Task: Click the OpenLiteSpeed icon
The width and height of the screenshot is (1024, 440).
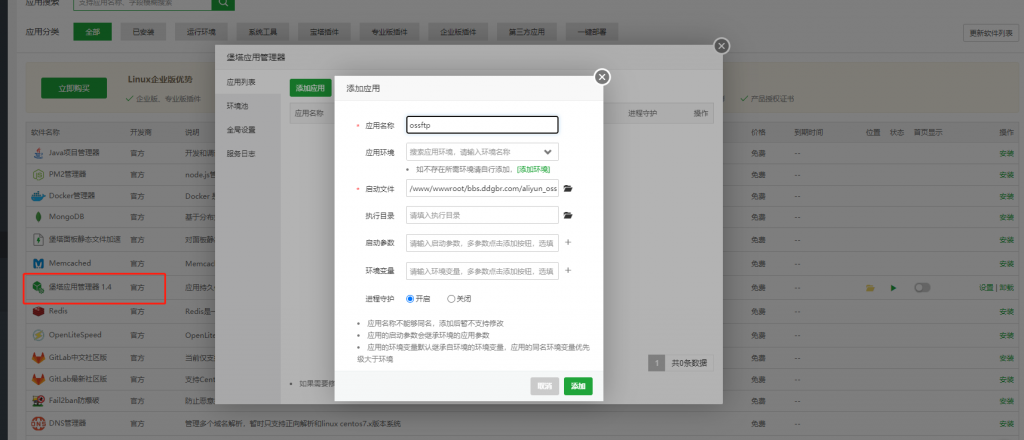Action: tap(38, 335)
